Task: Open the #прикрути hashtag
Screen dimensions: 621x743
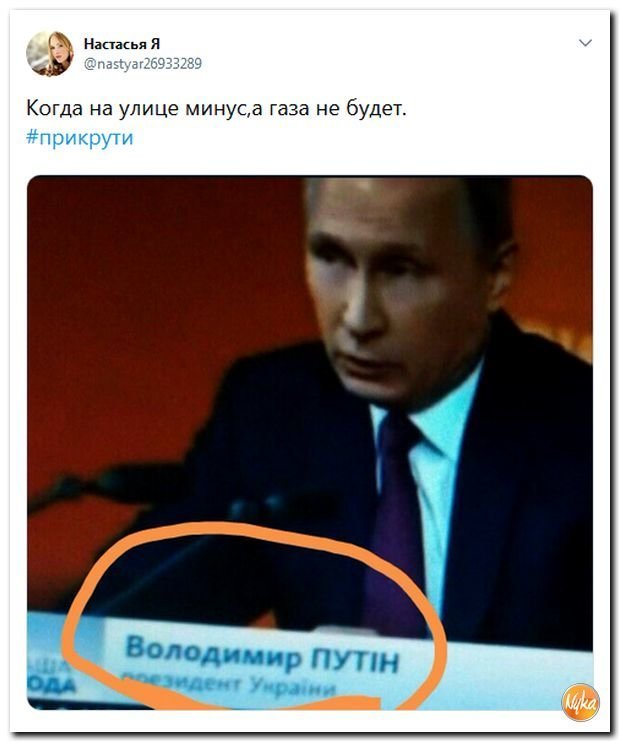Action: pos(80,138)
